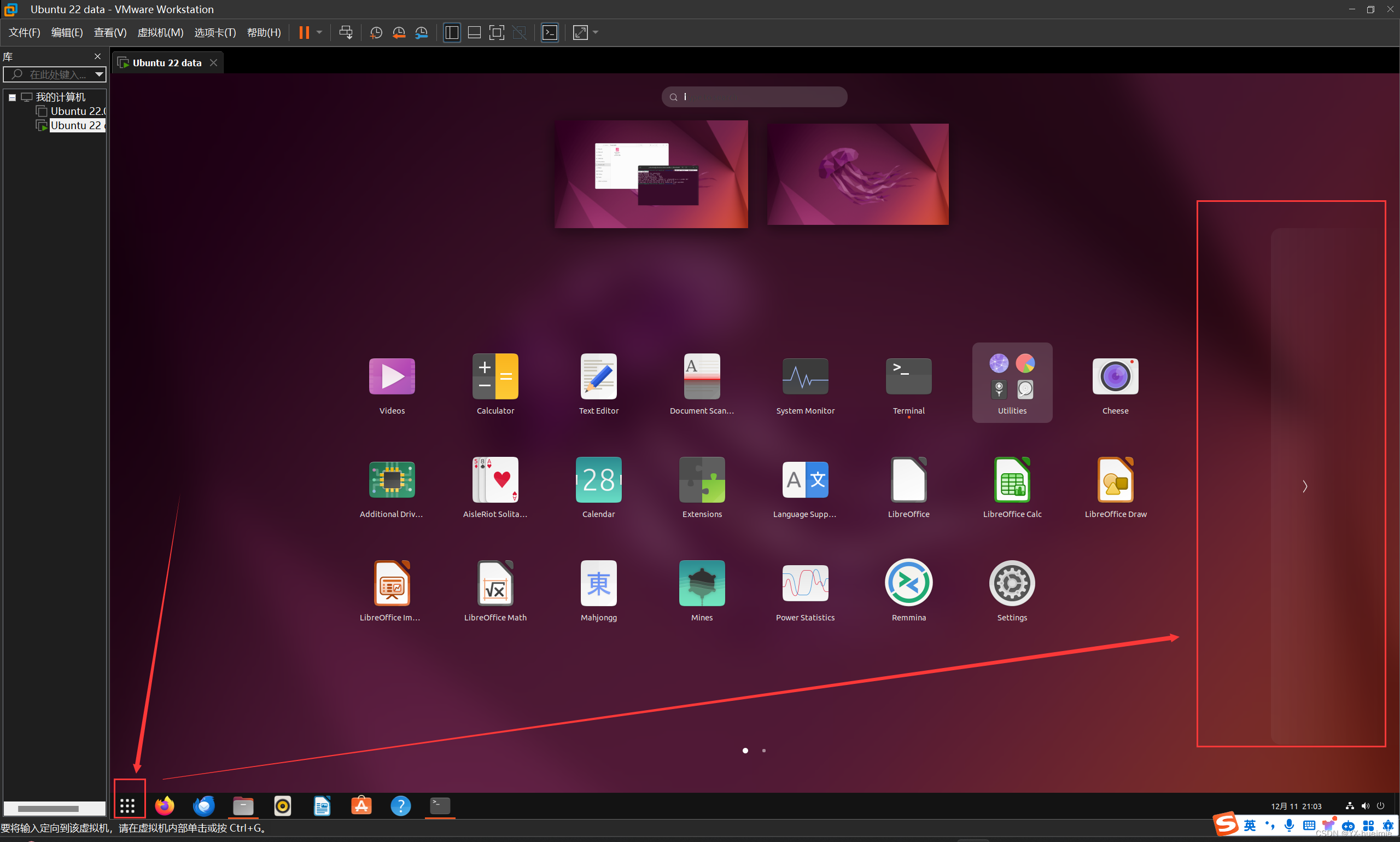The width and height of the screenshot is (1400, 842).
Task: Open the Remmina remote desktop app
Action: (x=907, y=583)
